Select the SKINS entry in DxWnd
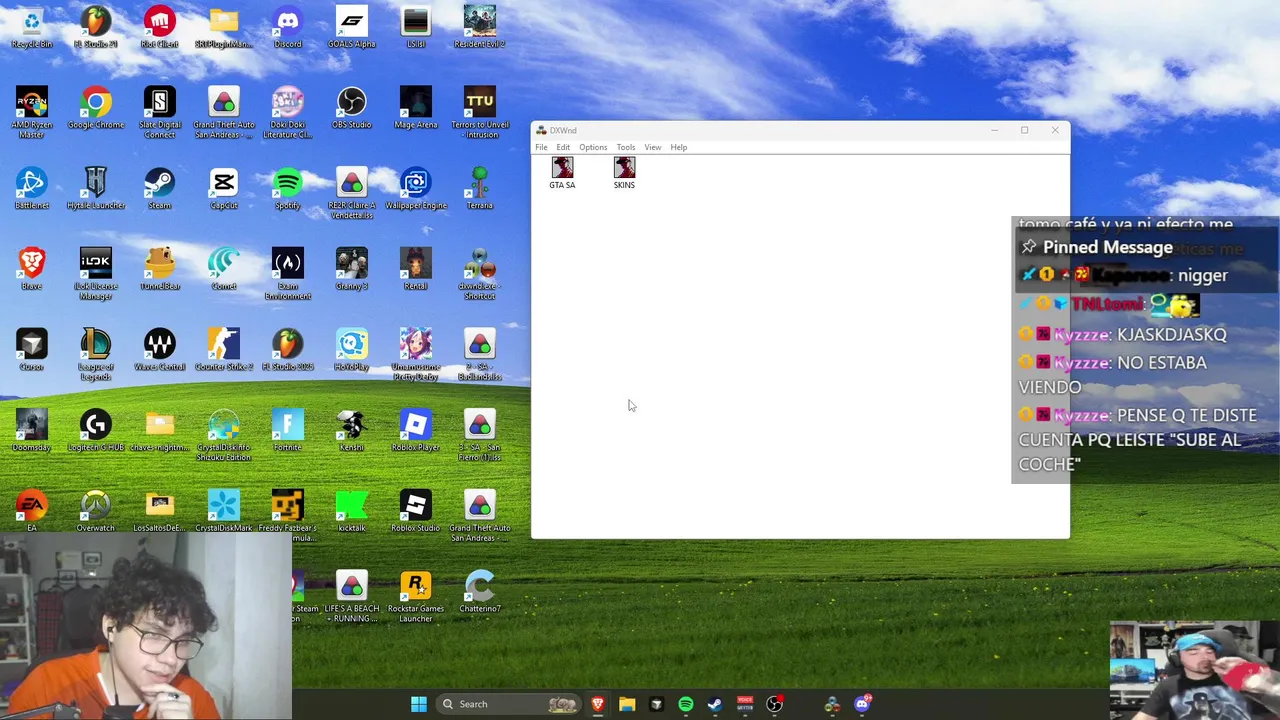The width and height of the screenshot is (1280, 720). pos(624,173)
